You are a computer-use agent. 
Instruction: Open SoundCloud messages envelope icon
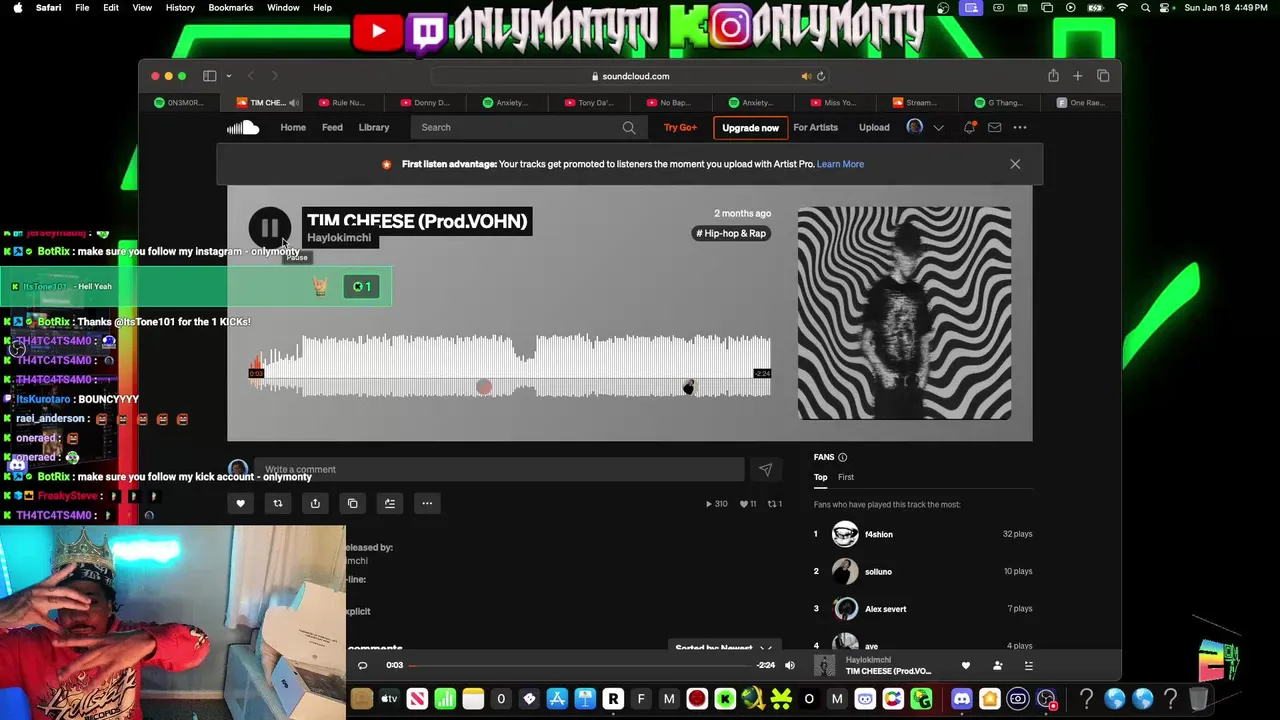994,127
